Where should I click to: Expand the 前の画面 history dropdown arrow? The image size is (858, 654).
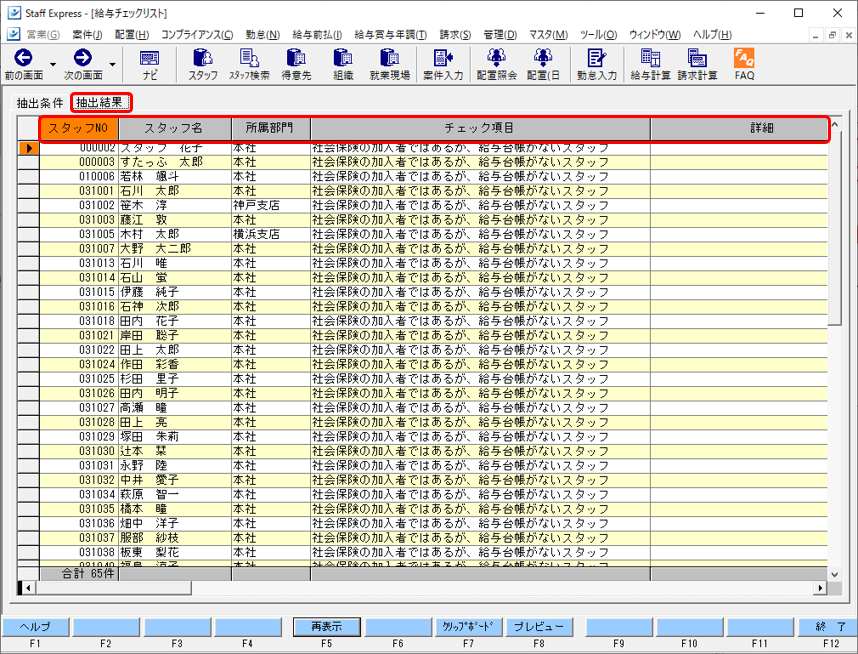[x=53, y=65]
